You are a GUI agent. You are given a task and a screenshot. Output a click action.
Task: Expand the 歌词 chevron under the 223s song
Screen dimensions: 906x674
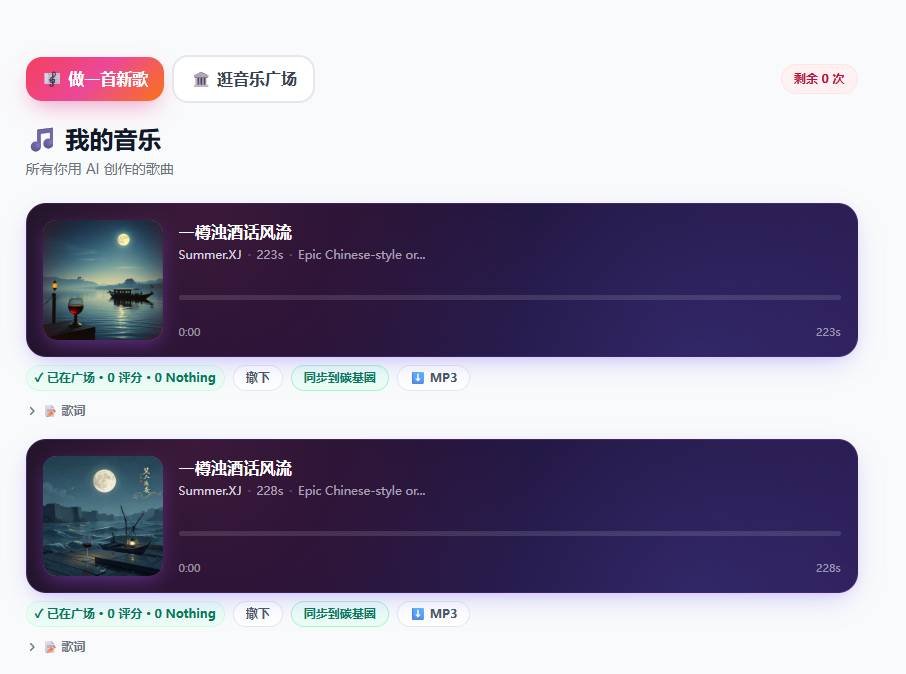pyautogui.click(x=32, y=411)
